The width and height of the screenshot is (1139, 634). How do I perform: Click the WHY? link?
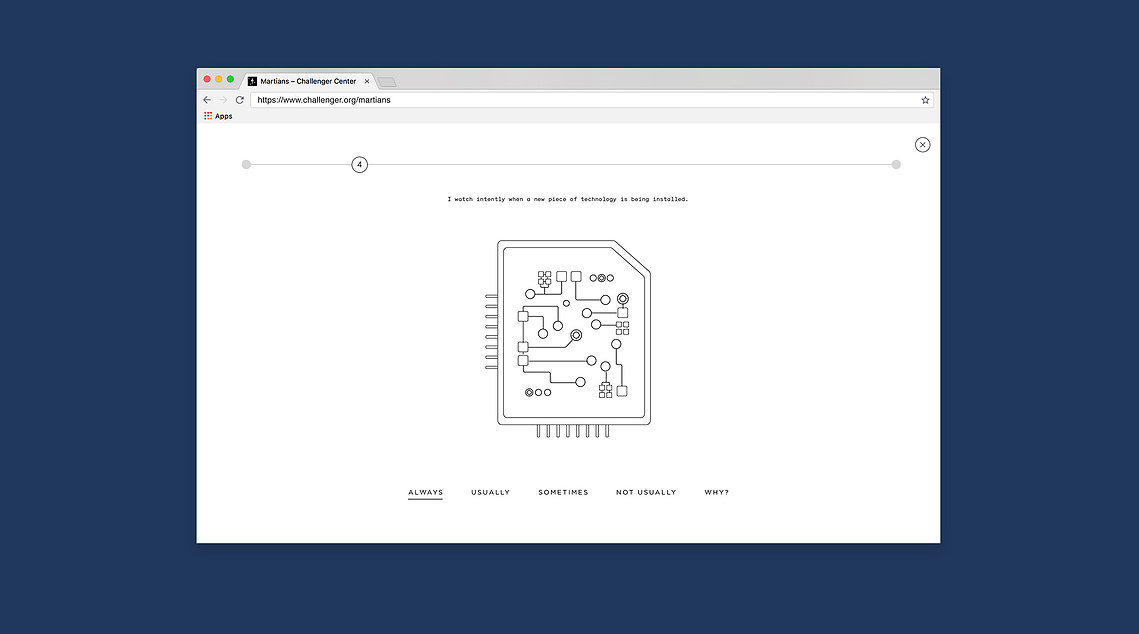(x=716, y=492)
